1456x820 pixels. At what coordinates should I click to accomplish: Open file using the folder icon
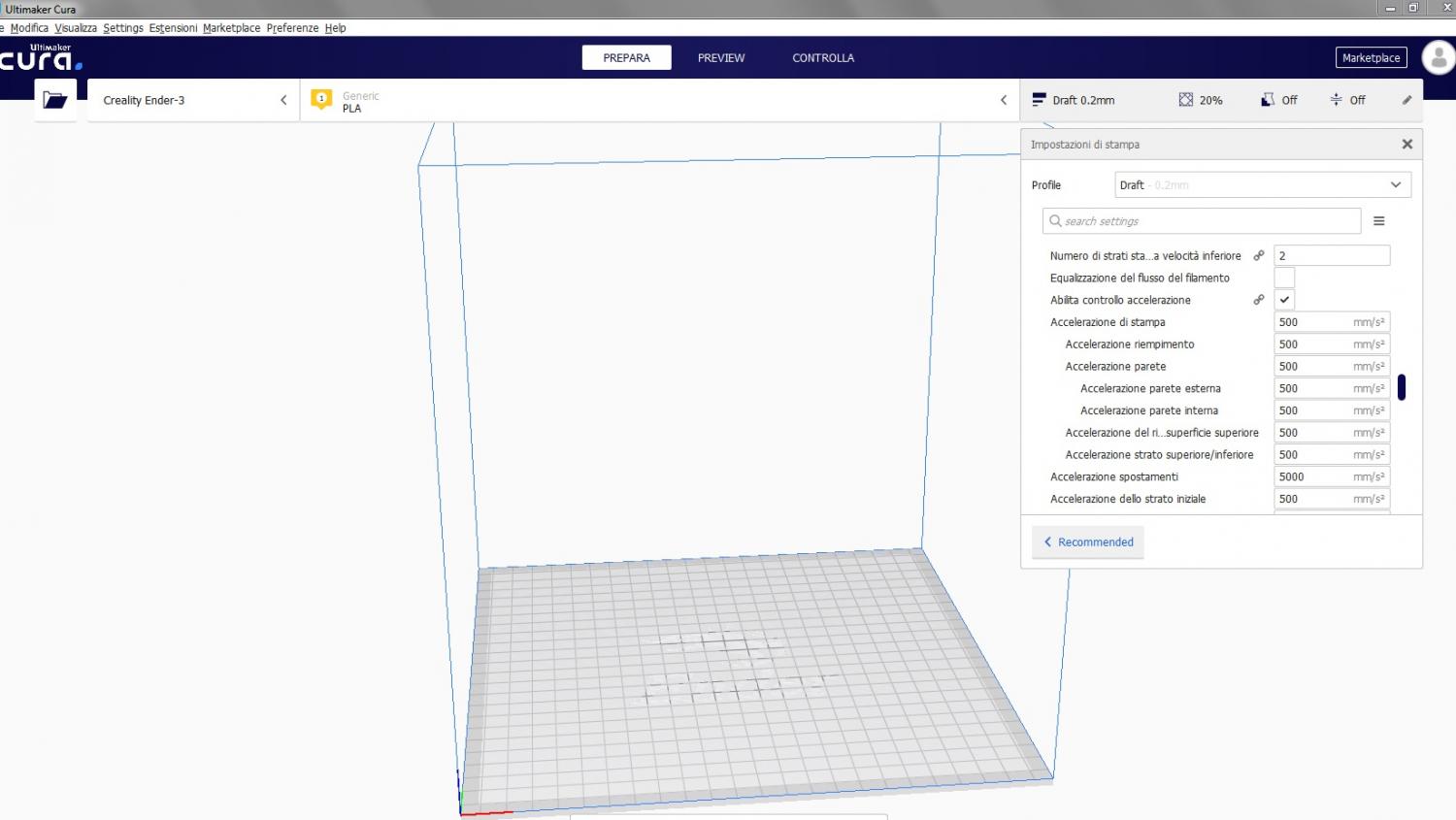[x=55, y=100]
